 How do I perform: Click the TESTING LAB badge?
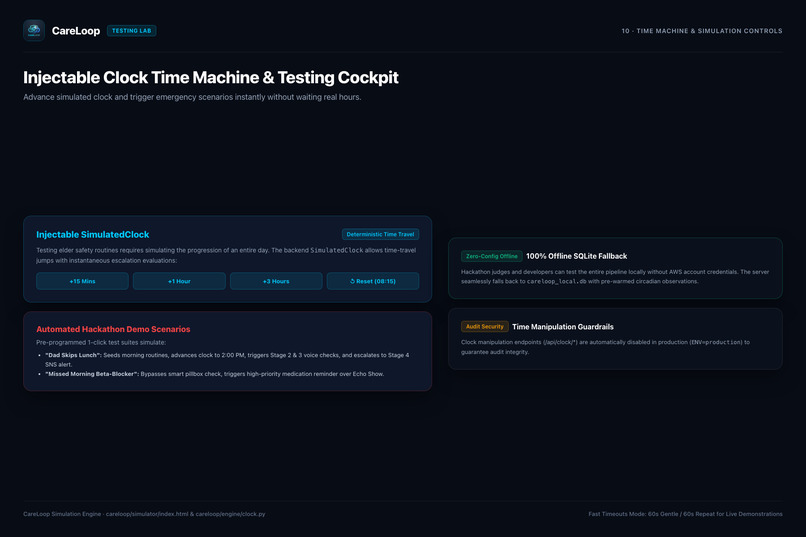pos(132,31)
